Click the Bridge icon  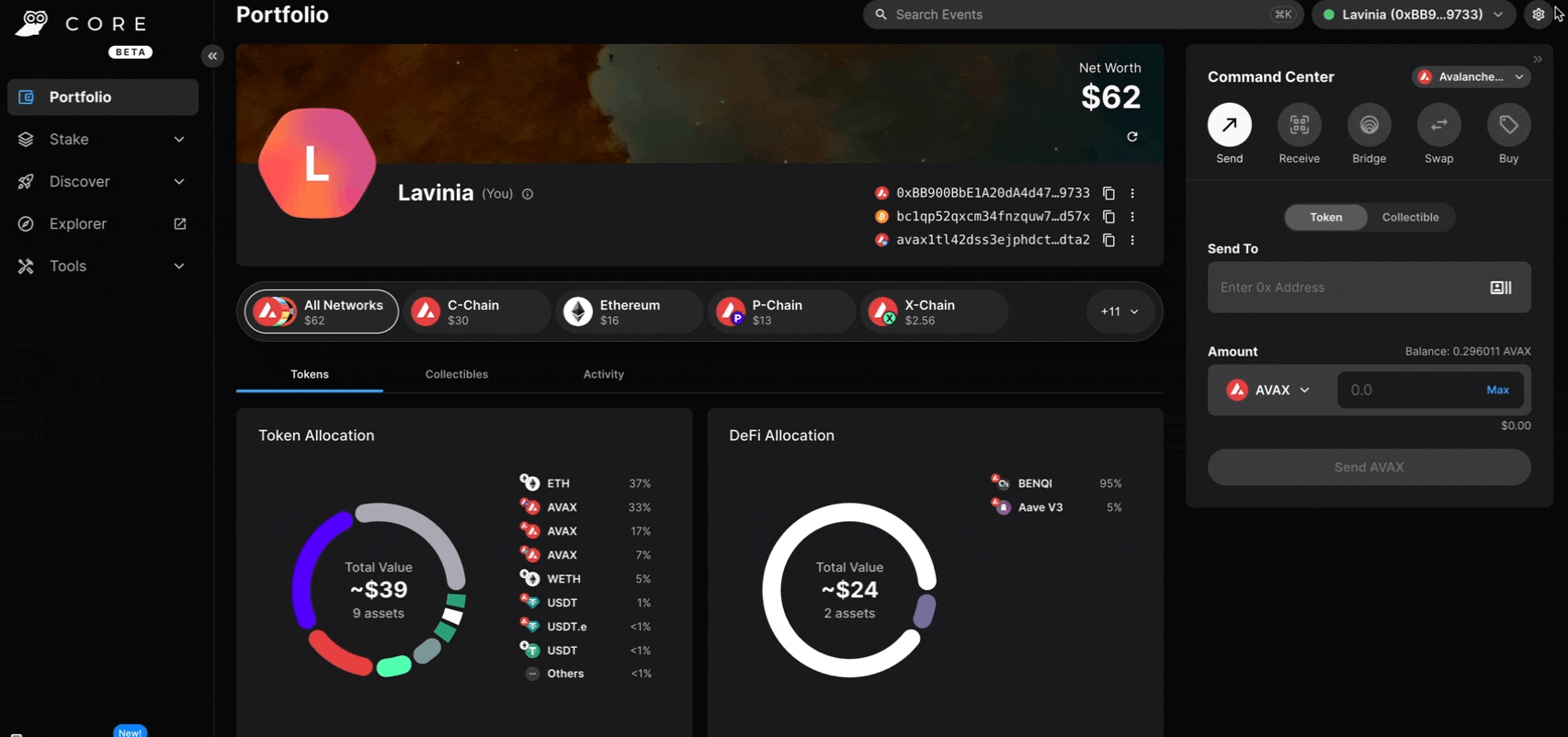1369,125
